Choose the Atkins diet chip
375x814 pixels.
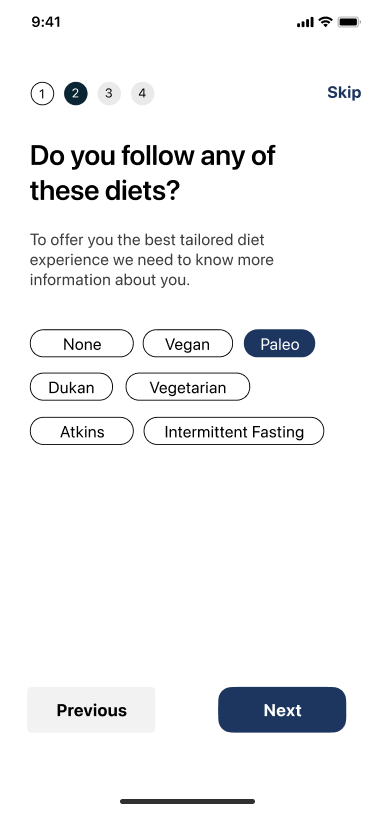pyautogui.click(x=82, y=431)
